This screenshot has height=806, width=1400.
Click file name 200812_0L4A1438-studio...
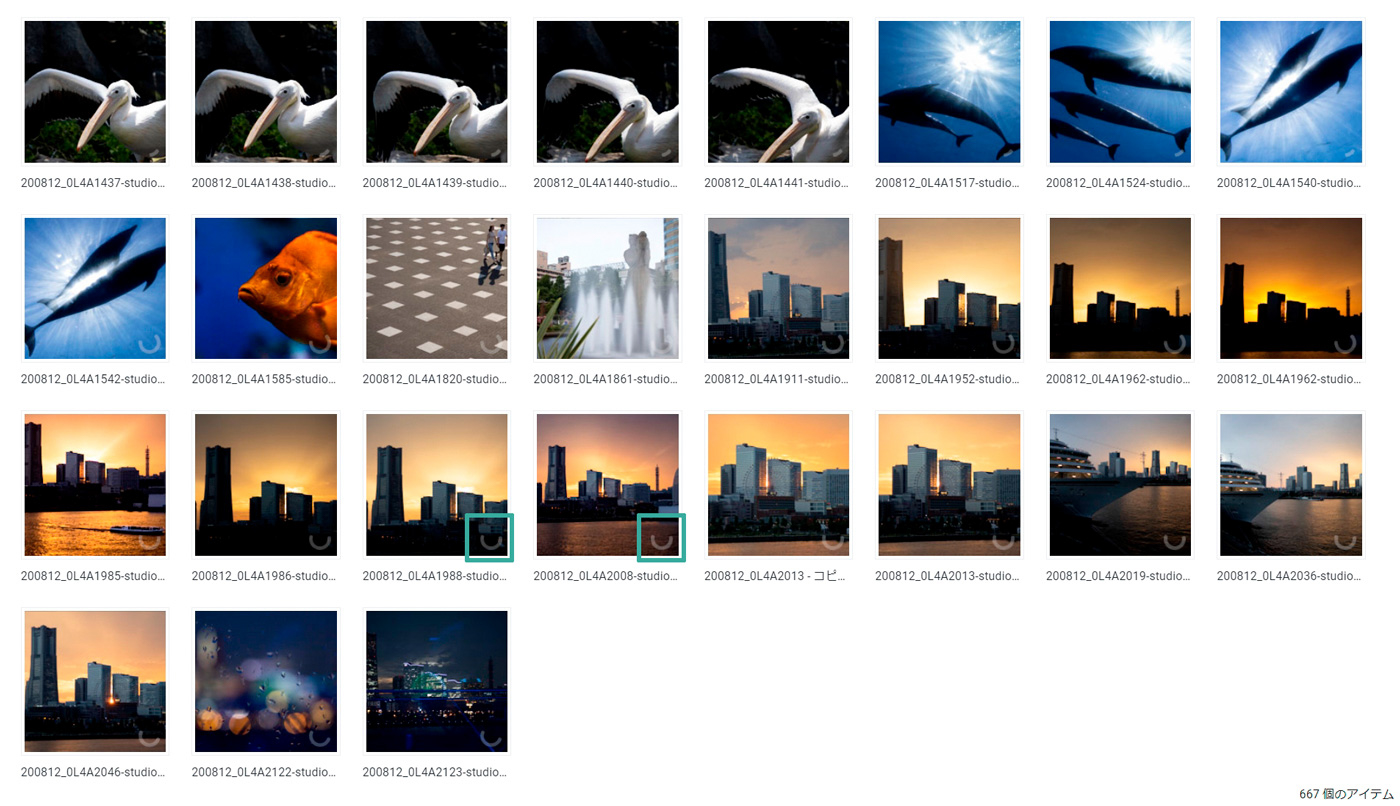coord(264,183)
